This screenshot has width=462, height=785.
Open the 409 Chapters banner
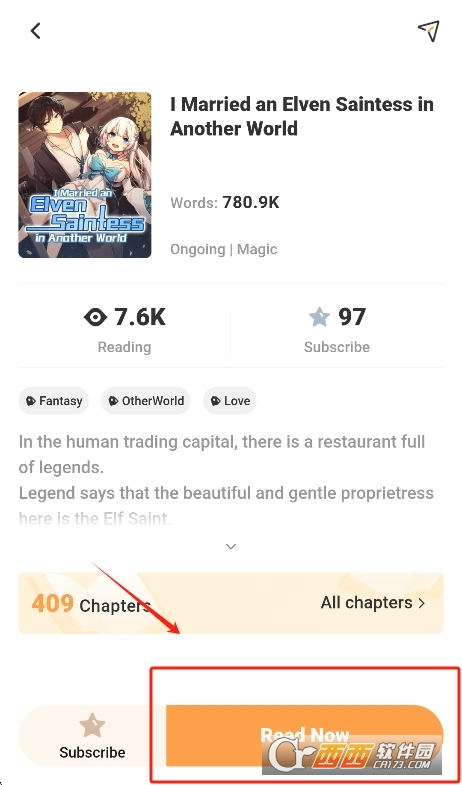tap(231, 603)
